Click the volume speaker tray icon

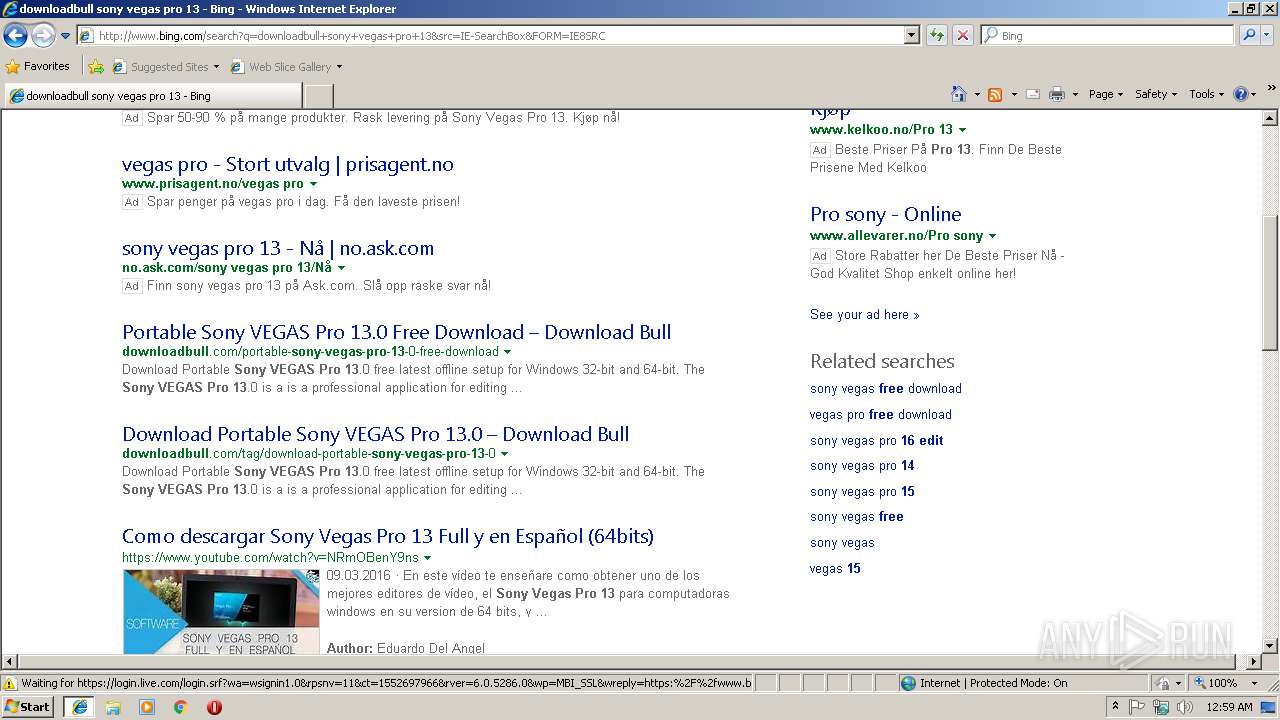(x=1185, y=707)
